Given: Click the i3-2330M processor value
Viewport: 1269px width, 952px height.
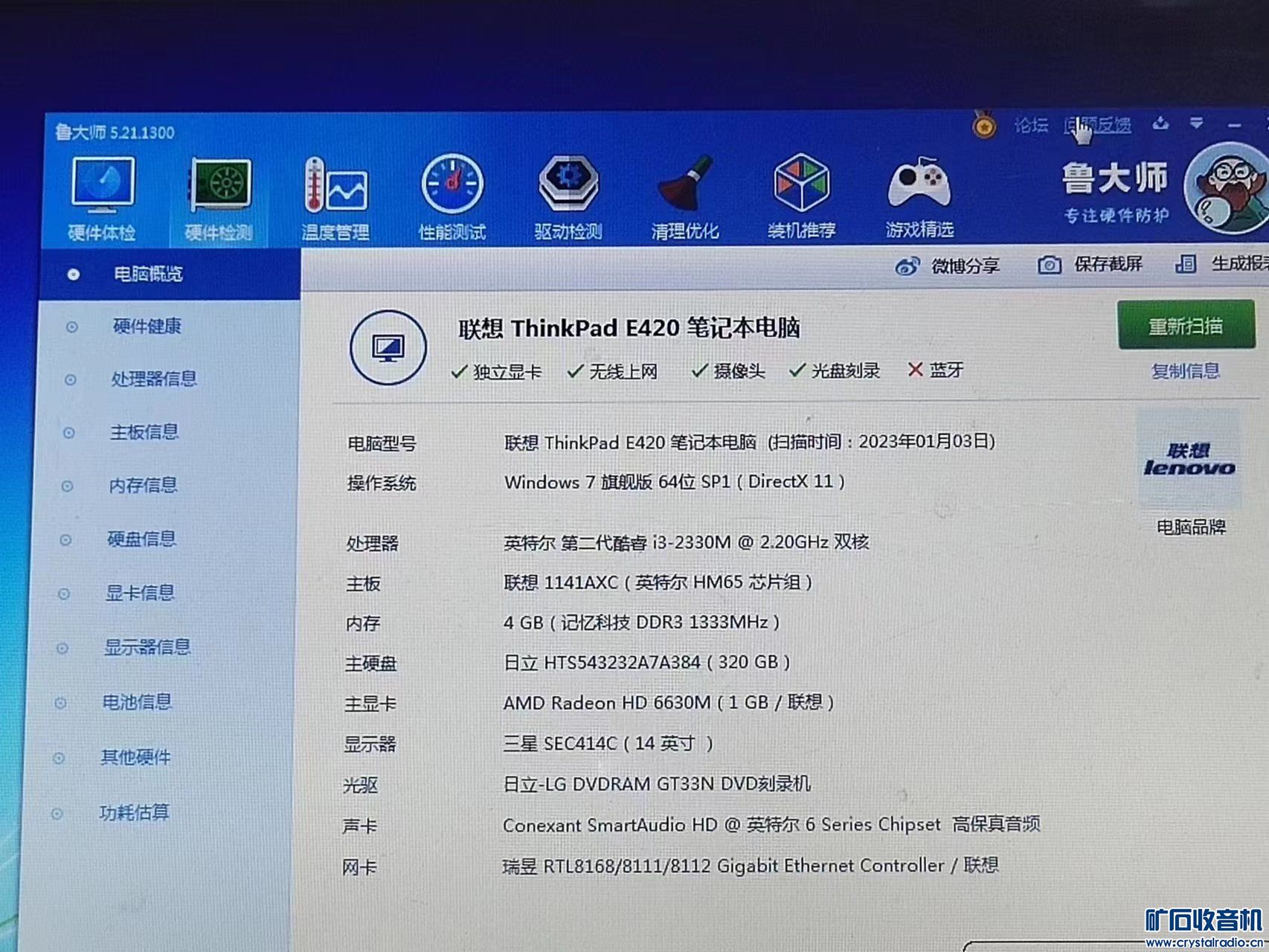Looking at the screenshot, I should [686, 542].
